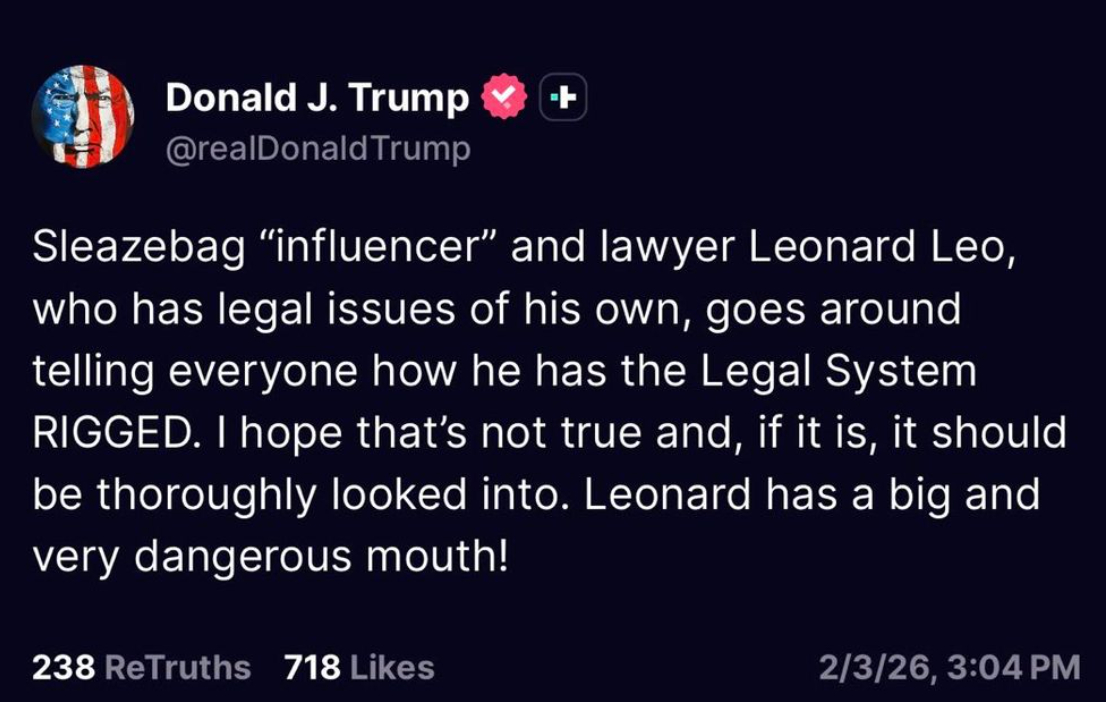The image size is (1106, 702).
Task: Click the word "Sleazebag" in the post
Action: pos(138,248)
